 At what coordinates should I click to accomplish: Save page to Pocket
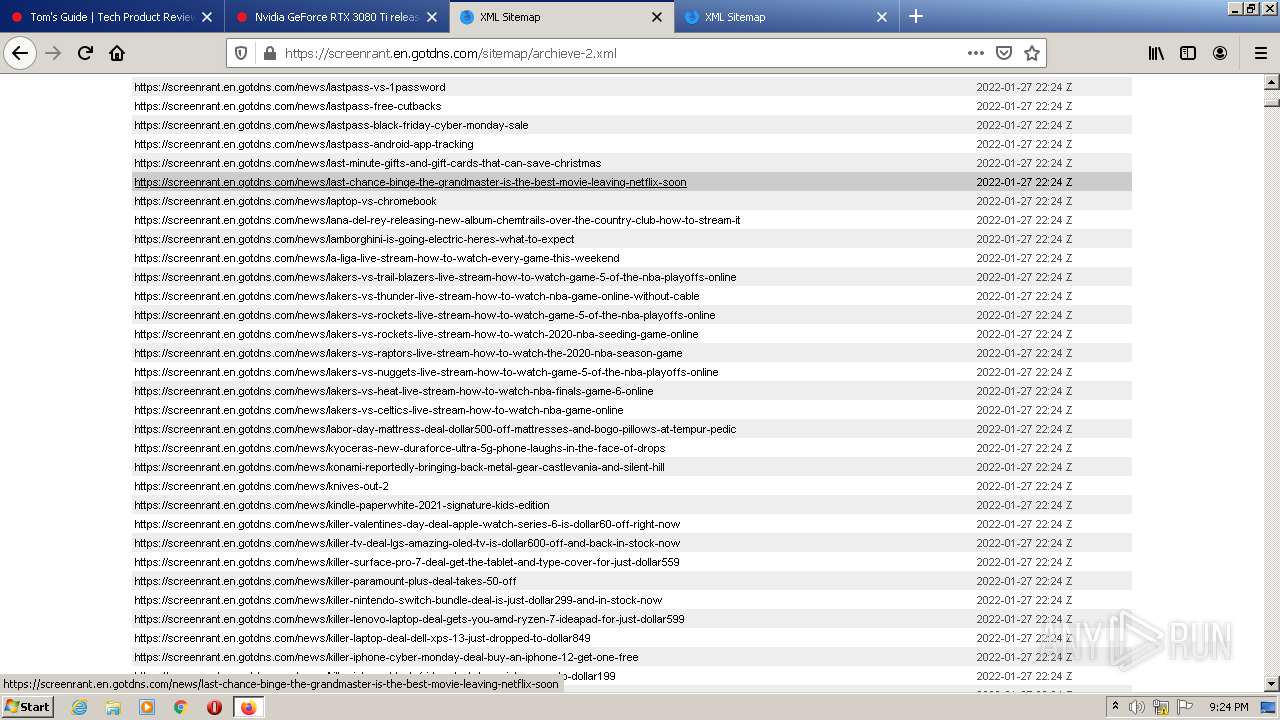coord(1004,53)
